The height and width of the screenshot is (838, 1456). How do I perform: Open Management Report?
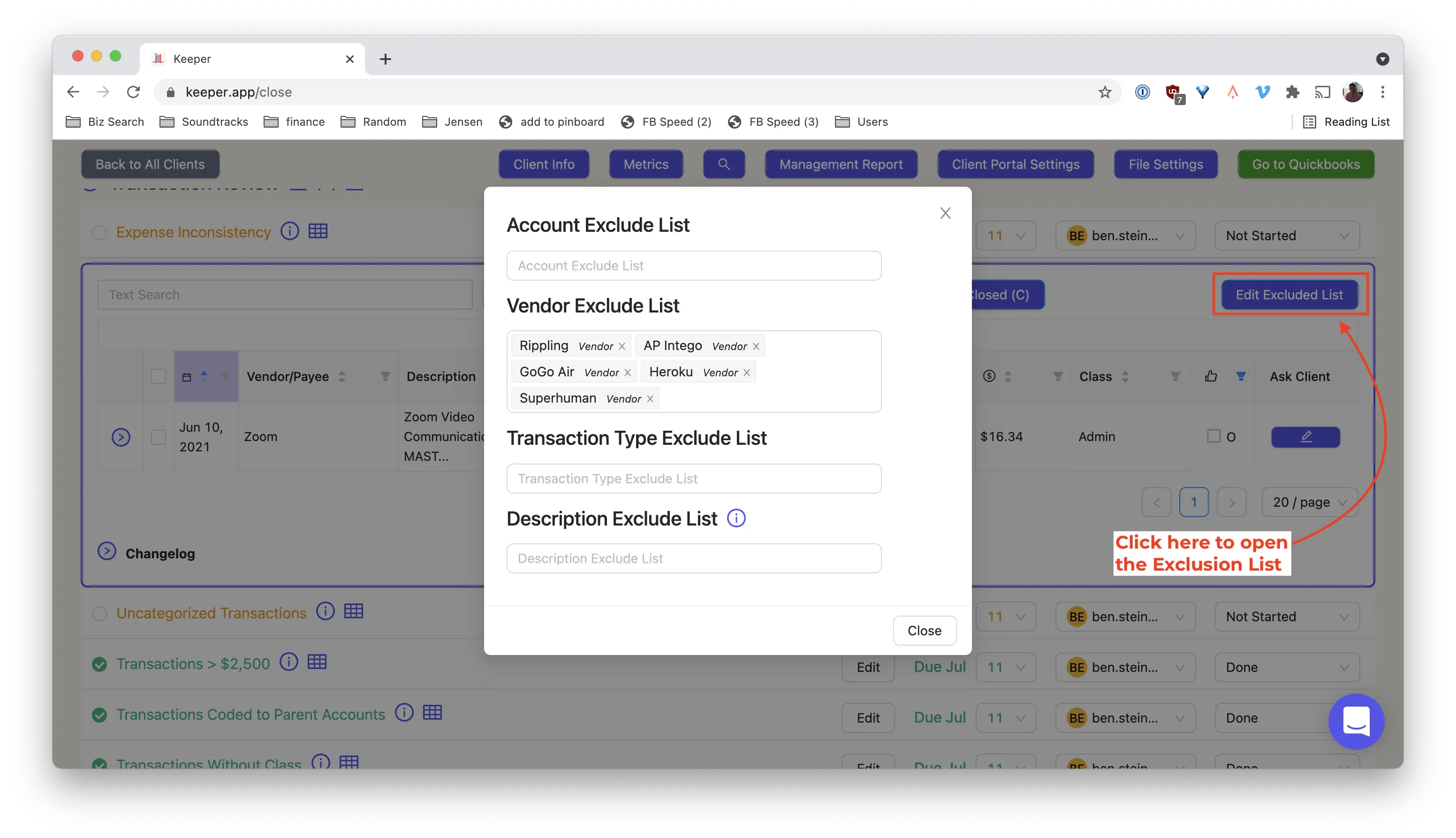tap(841, 165)
